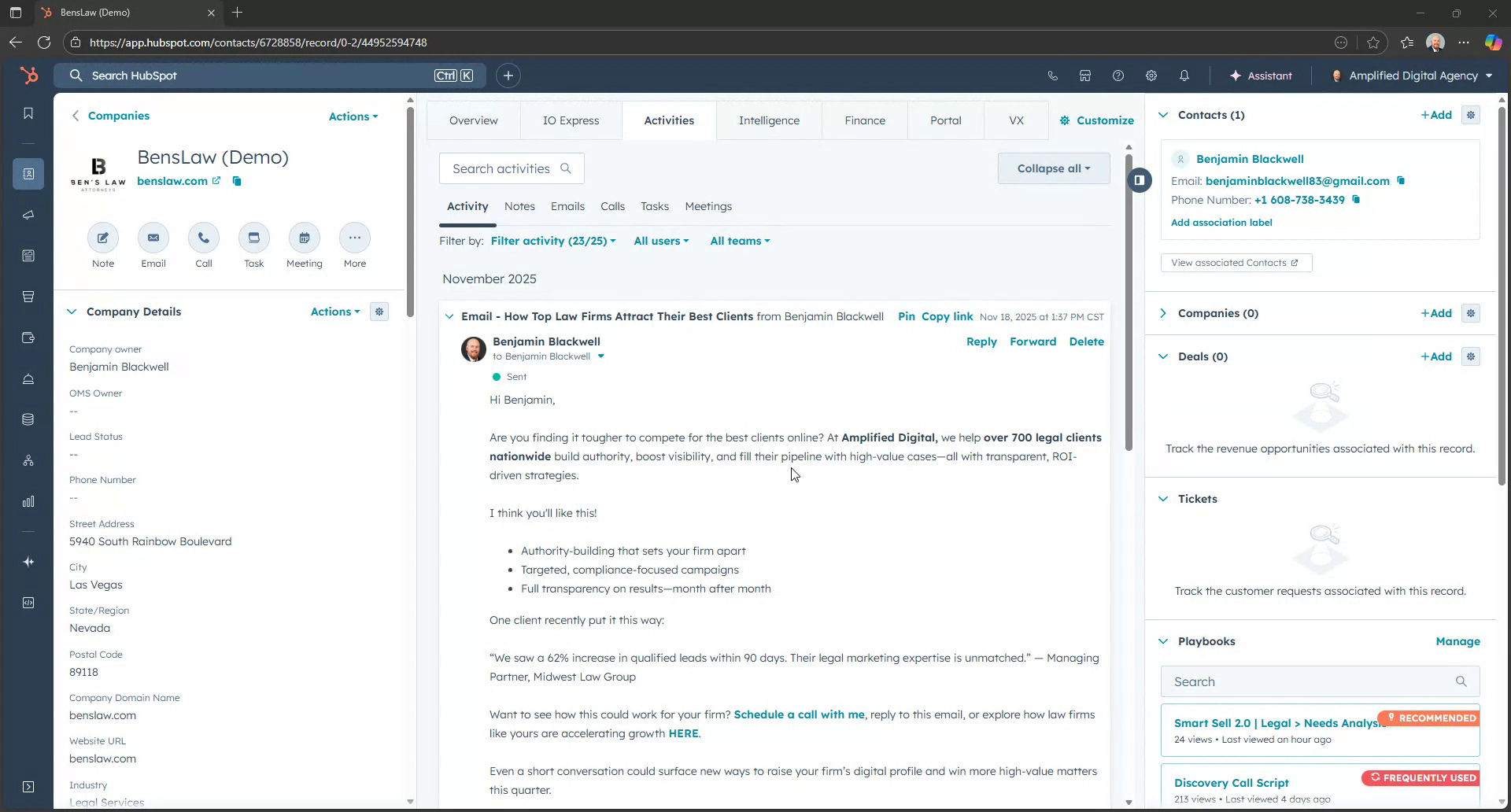Open the notifications bell
Viewport: 1511px width, 812px height.
point(1184,76)
